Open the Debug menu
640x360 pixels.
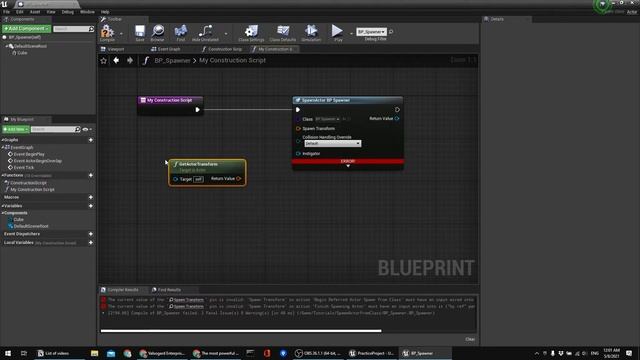(x=67, y=12)
